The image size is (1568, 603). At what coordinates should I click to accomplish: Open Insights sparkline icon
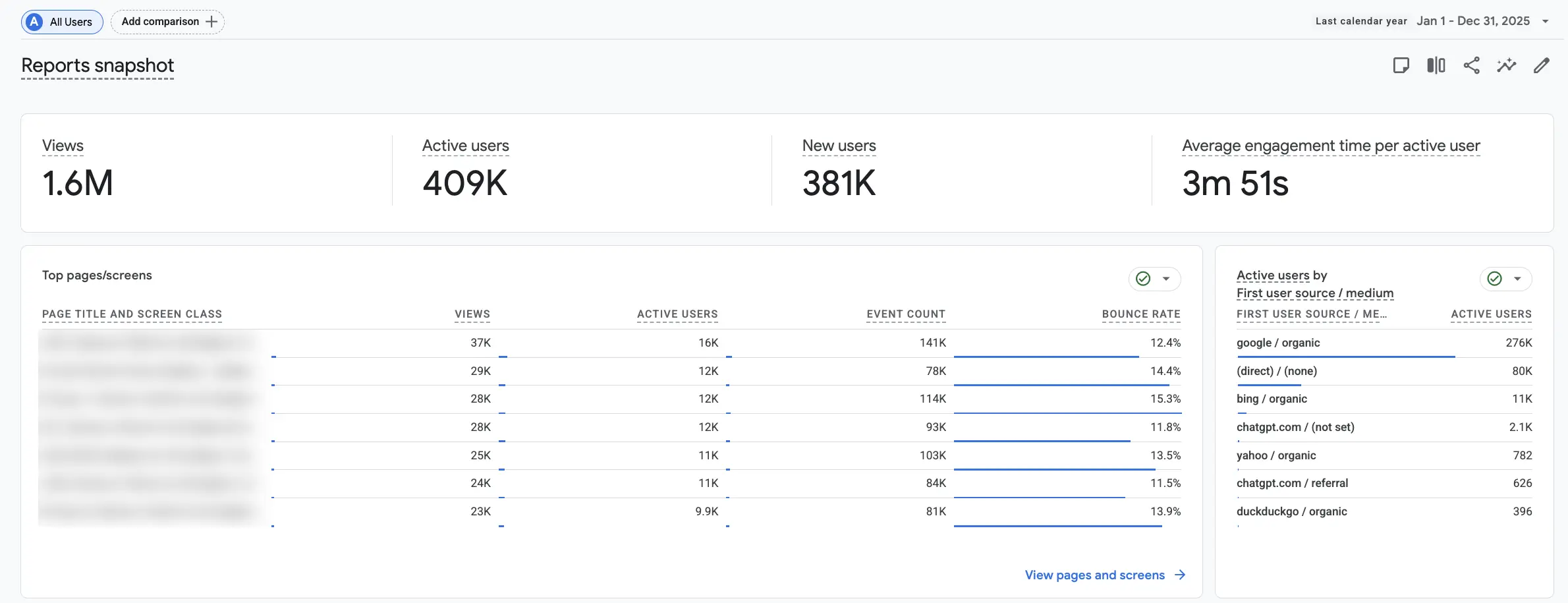tap(1506, 65)
